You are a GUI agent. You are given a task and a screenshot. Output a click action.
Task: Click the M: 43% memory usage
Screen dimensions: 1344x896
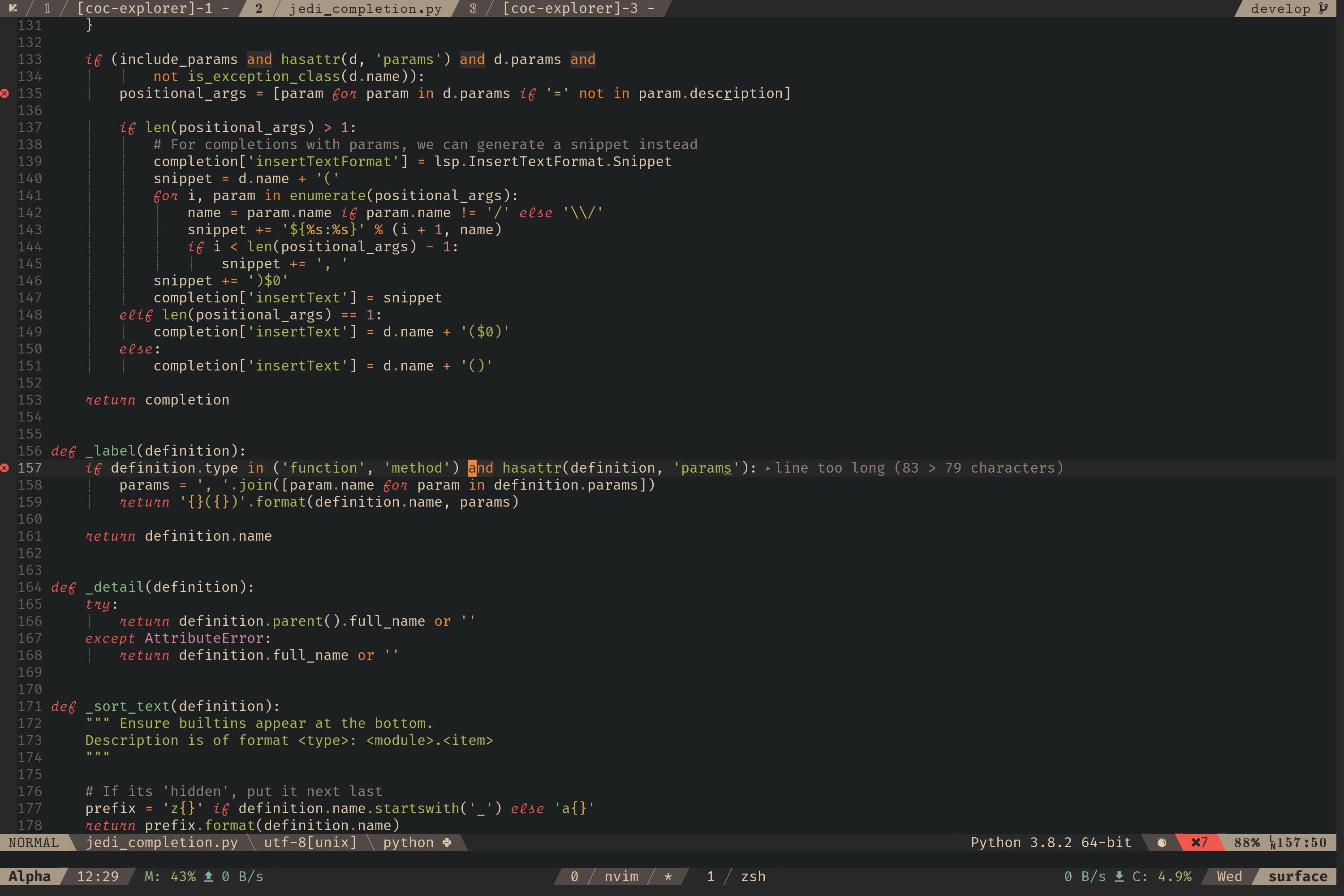coord(170,876)
